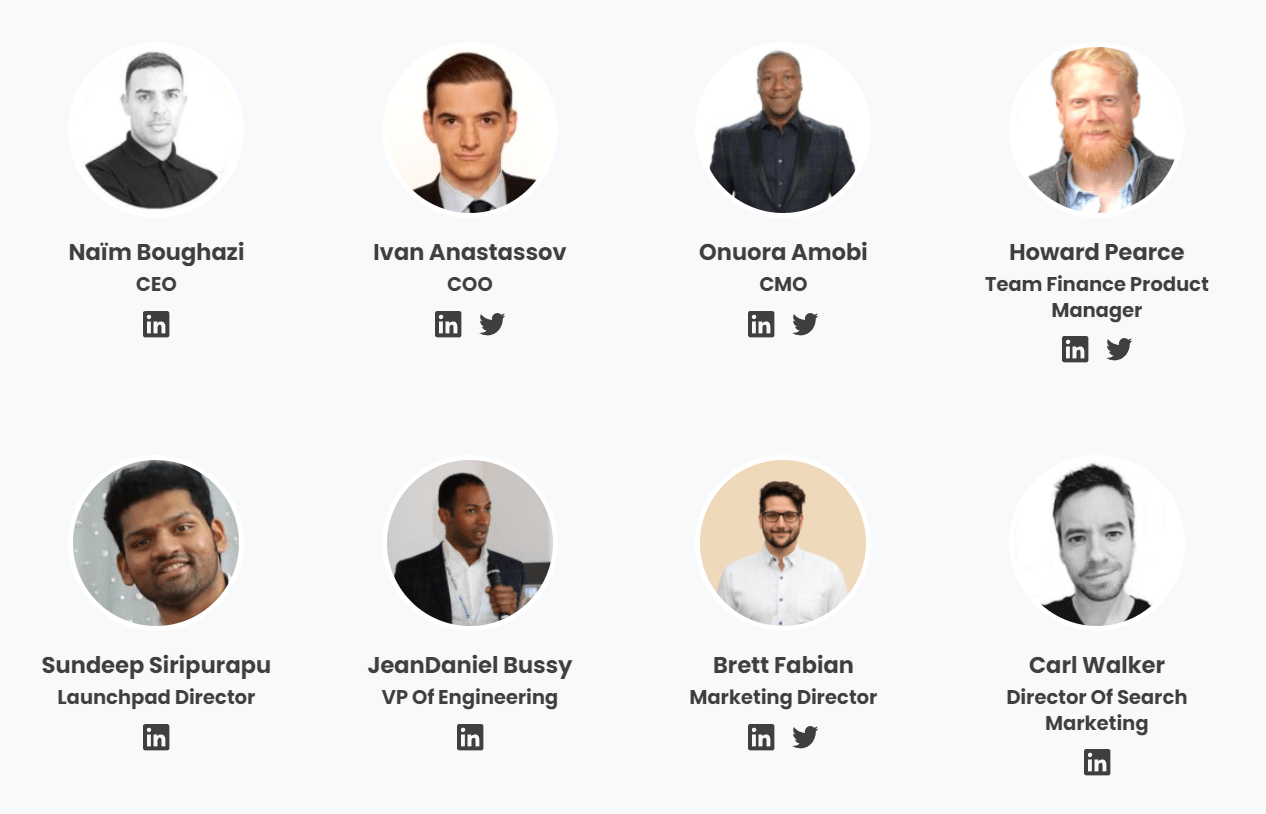
Task: Open Howard Pearce's Twitter page
Action: (x=1118, y=349)
